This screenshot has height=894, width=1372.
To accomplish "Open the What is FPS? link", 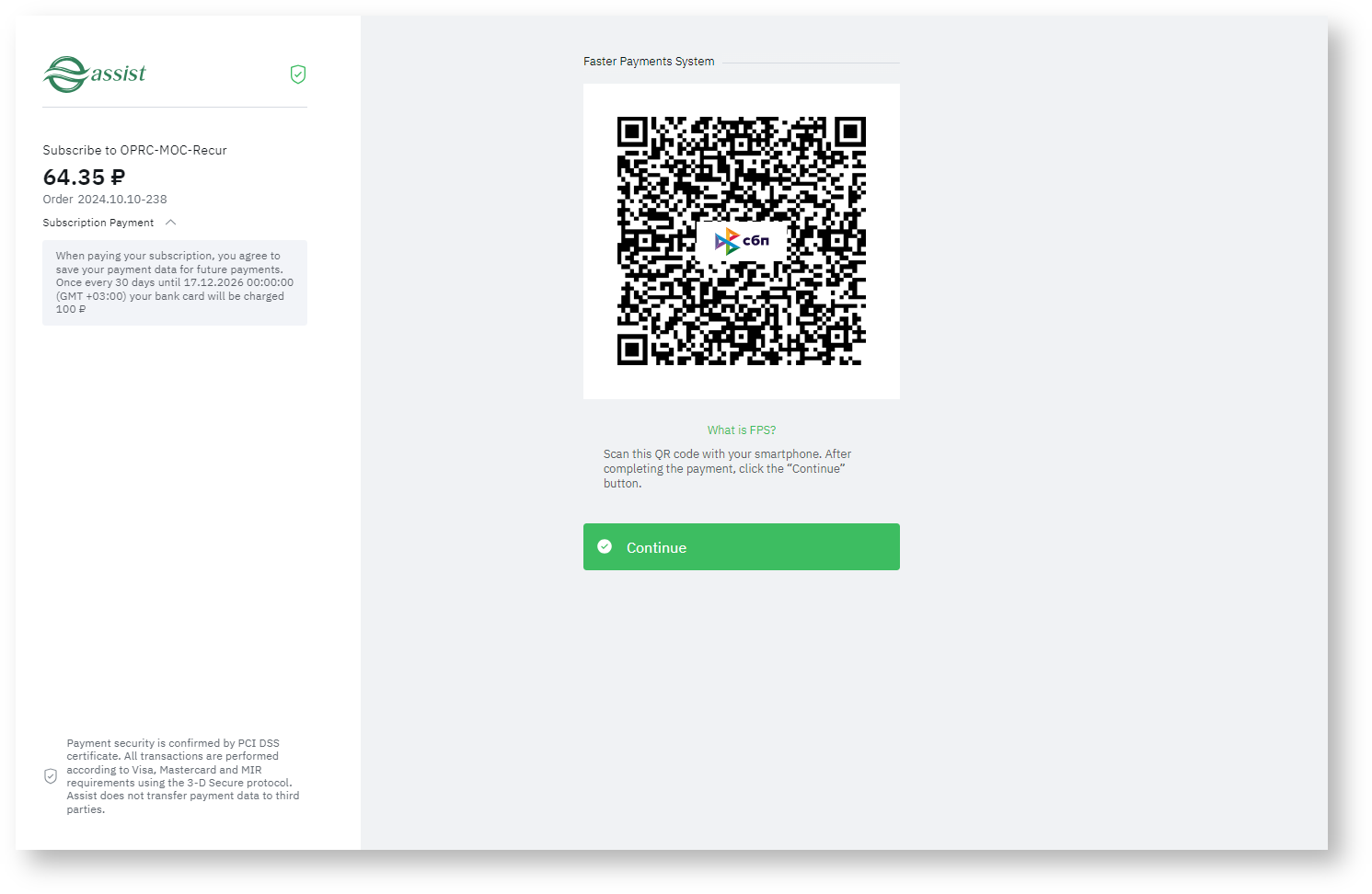I will tap(742, 430).
